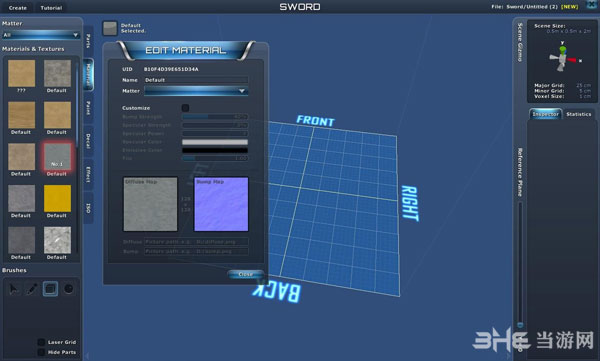Switch to the Statistics tab

pyautogui.click(x=579, y=114)
